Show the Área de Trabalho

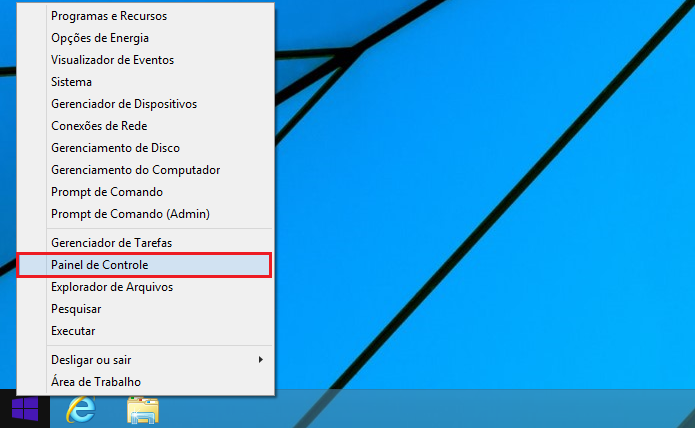(x=145, y=382)
